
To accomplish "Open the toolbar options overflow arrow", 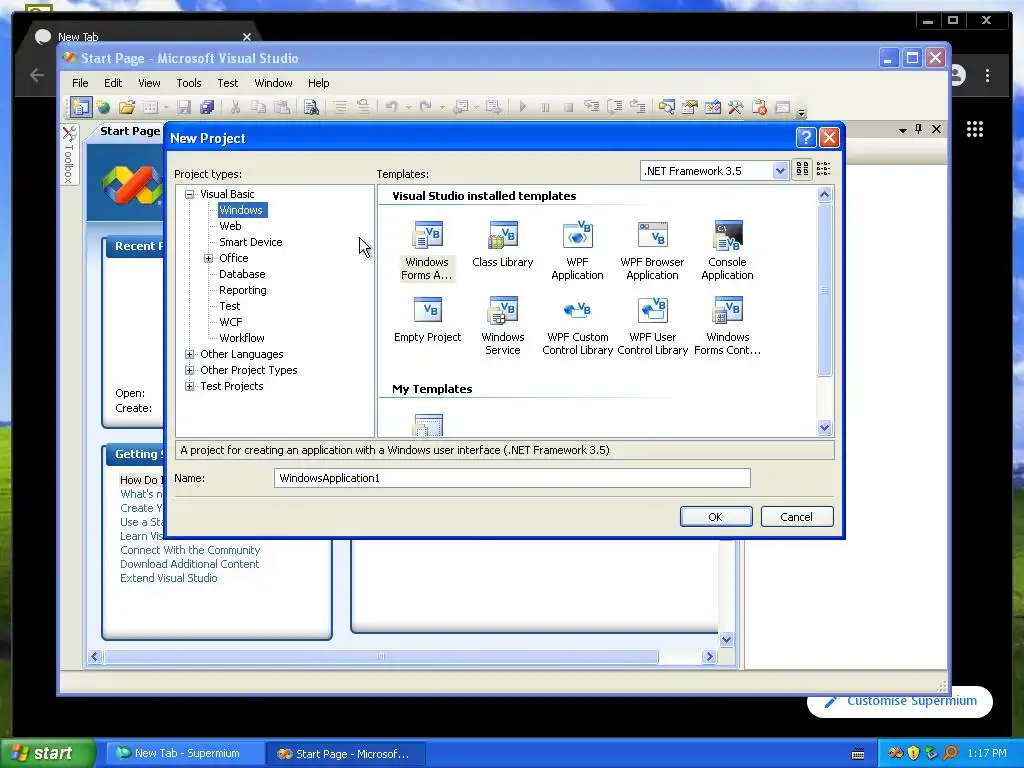I will (801, 112).
